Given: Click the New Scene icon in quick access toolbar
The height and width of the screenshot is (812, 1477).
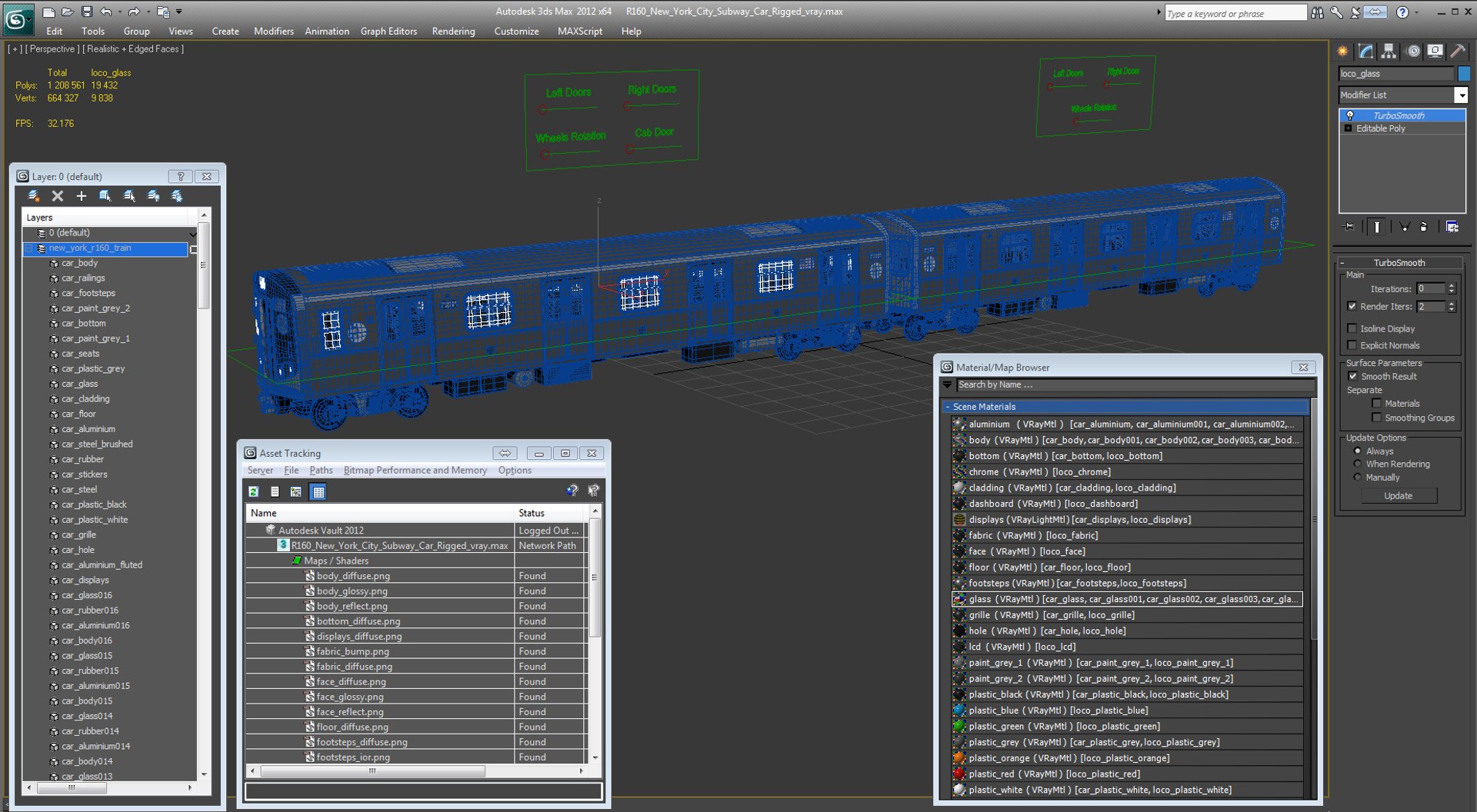Looking at the screenshot, I should (48, 12).
